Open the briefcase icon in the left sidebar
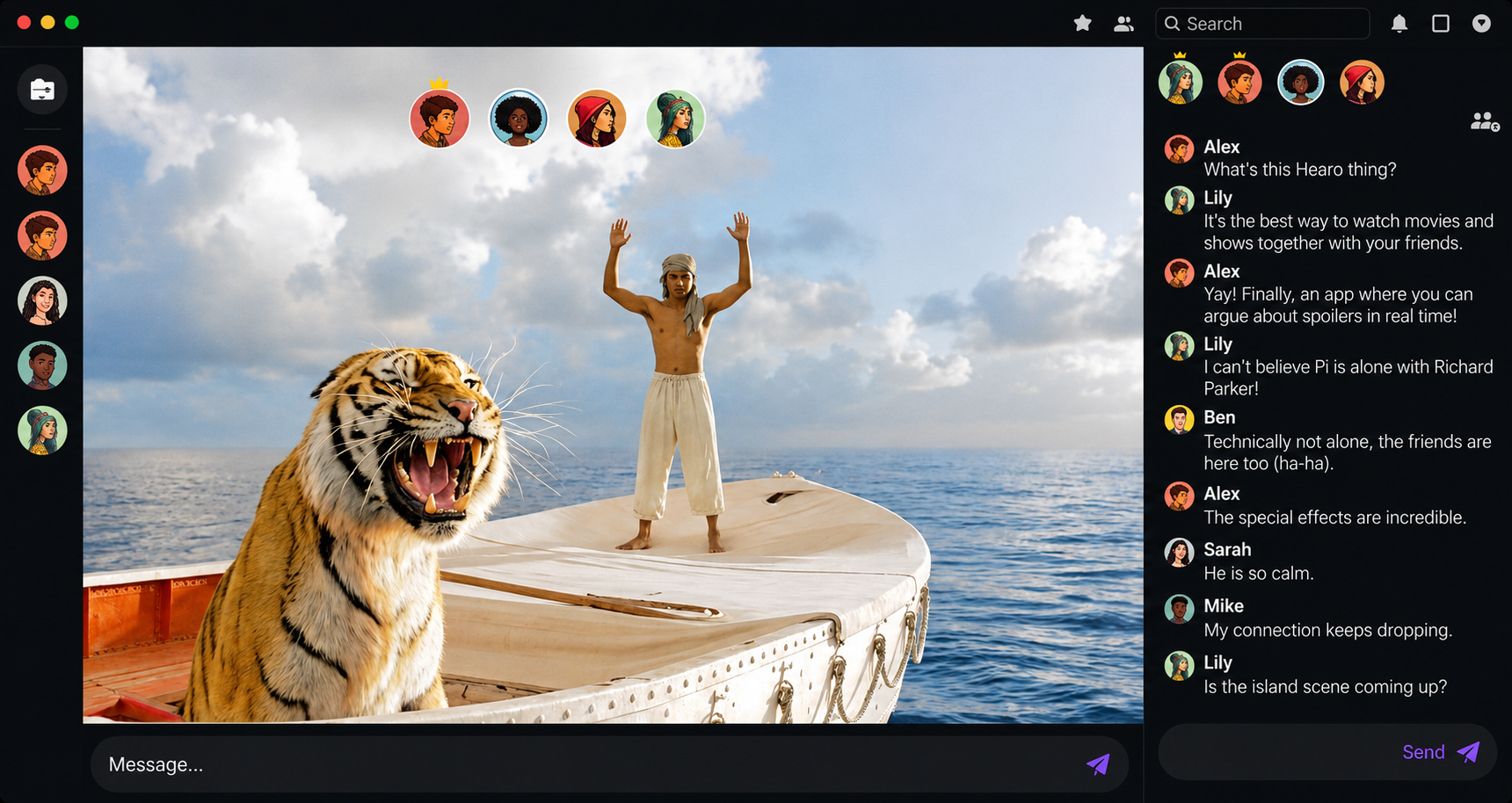Image resolution: width=1512 pixels, height=803 pixels. pos(42,90)
